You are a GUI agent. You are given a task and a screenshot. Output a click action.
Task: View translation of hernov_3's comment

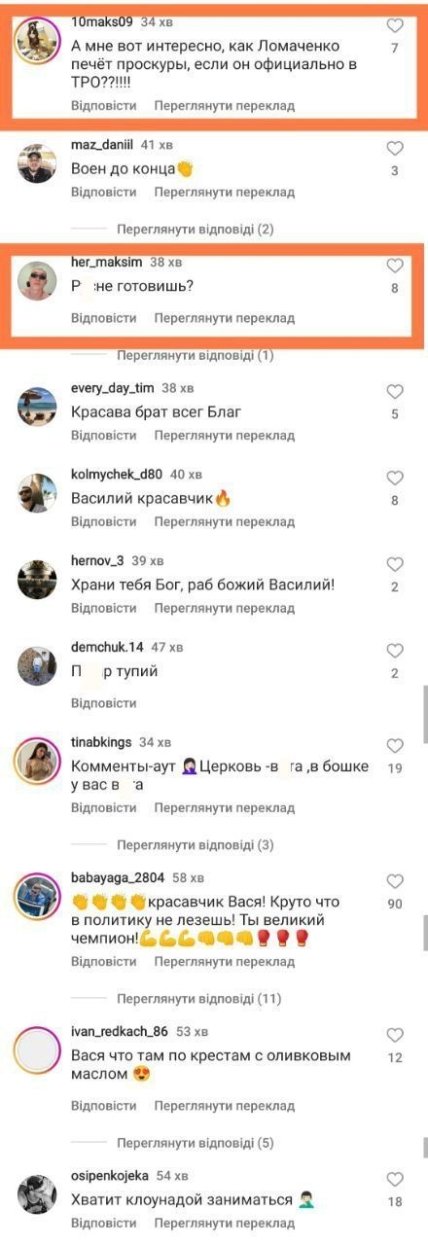coord(225,608)
